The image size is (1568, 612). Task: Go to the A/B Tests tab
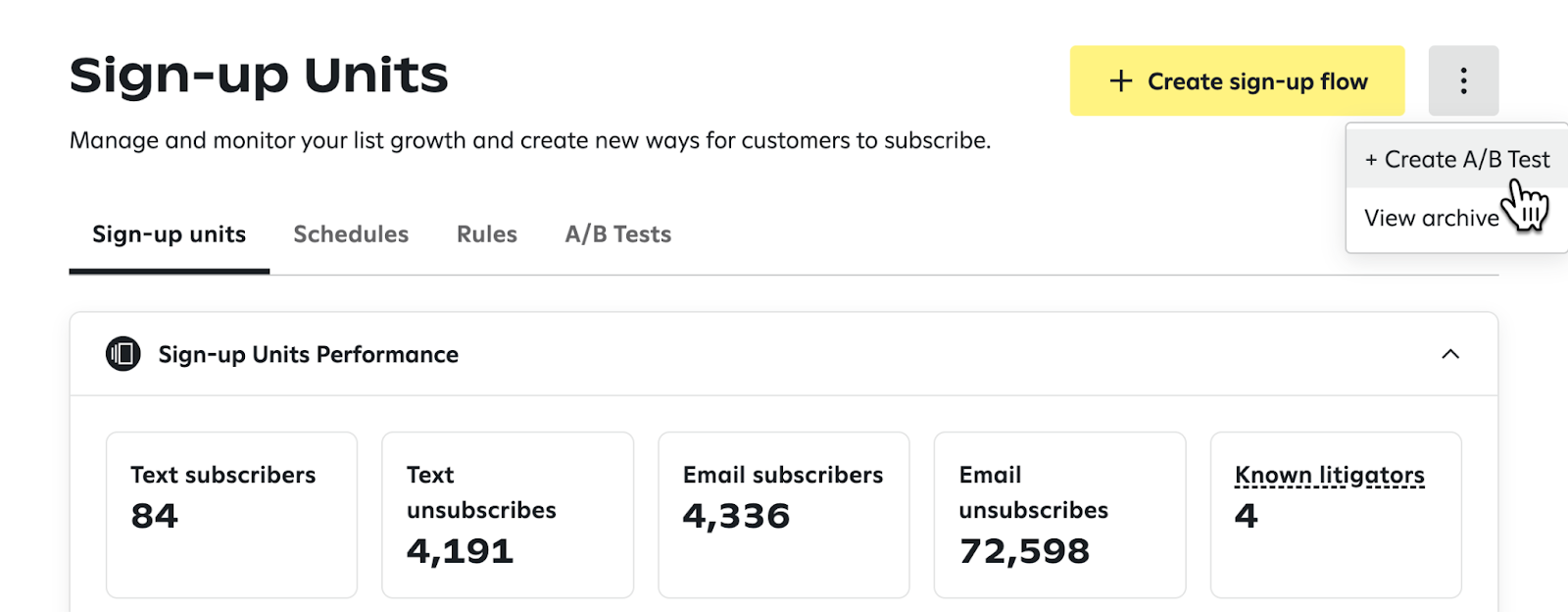click(x=617, y=234)
